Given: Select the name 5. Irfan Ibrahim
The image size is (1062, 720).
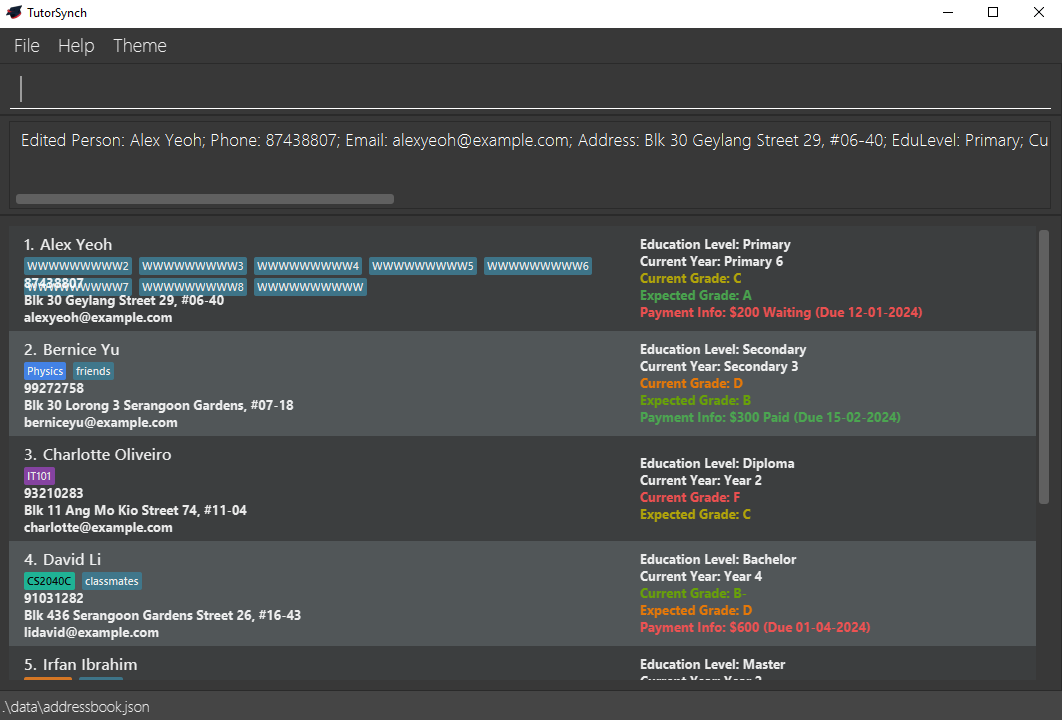Looking at the screenshot, I should tap(81, 664).
